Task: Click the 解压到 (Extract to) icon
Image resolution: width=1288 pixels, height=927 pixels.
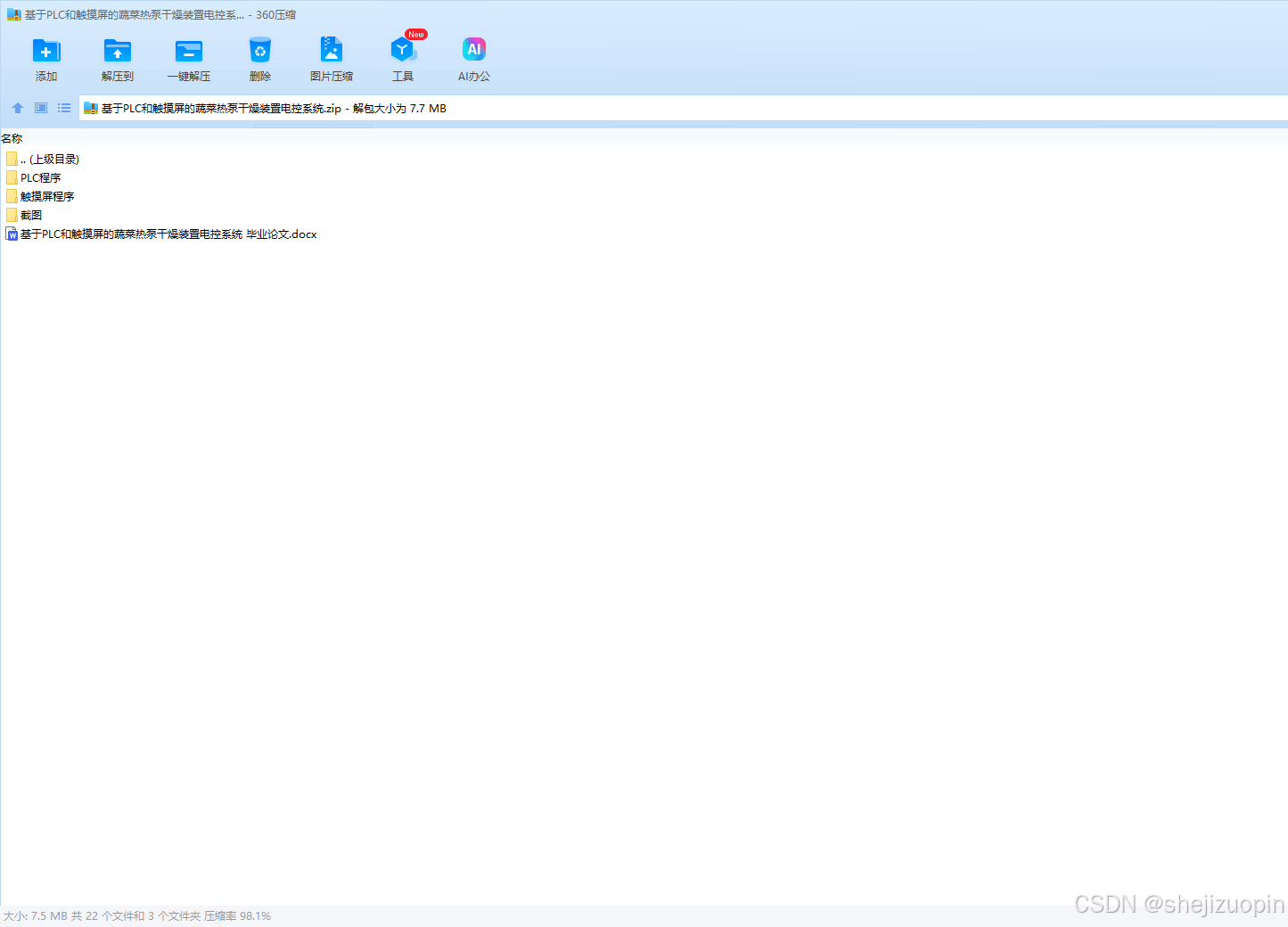Action: (x=118, y=51)
